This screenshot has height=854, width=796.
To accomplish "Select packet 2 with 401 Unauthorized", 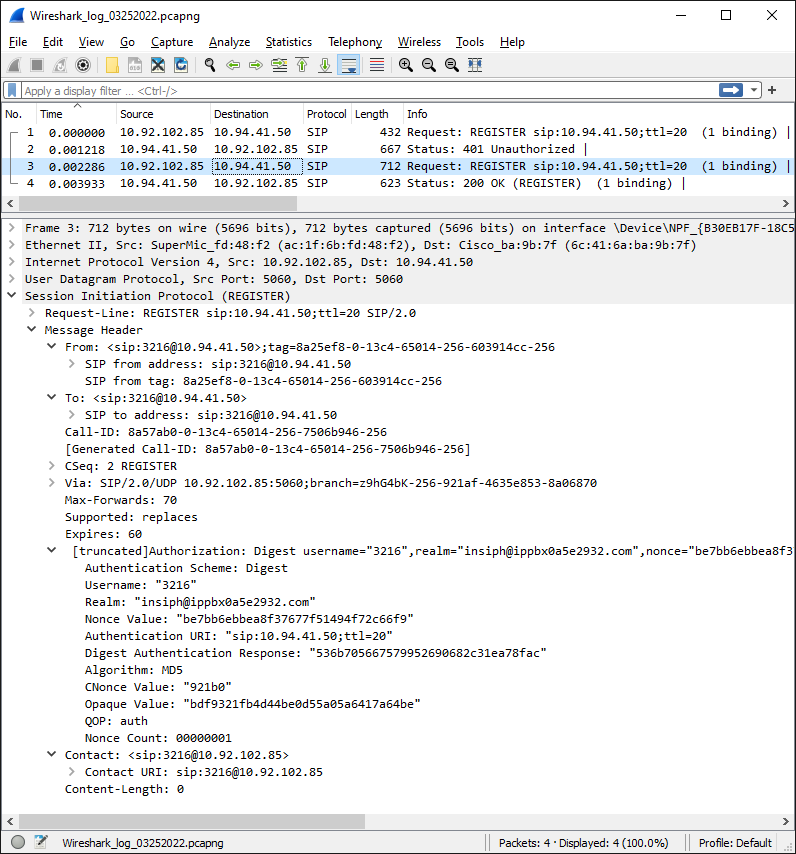I will 397,149.
